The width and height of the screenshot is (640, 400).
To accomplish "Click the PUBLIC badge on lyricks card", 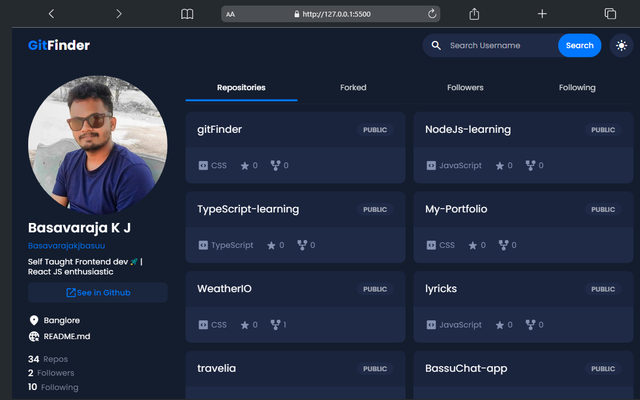I will click(603, 289).
